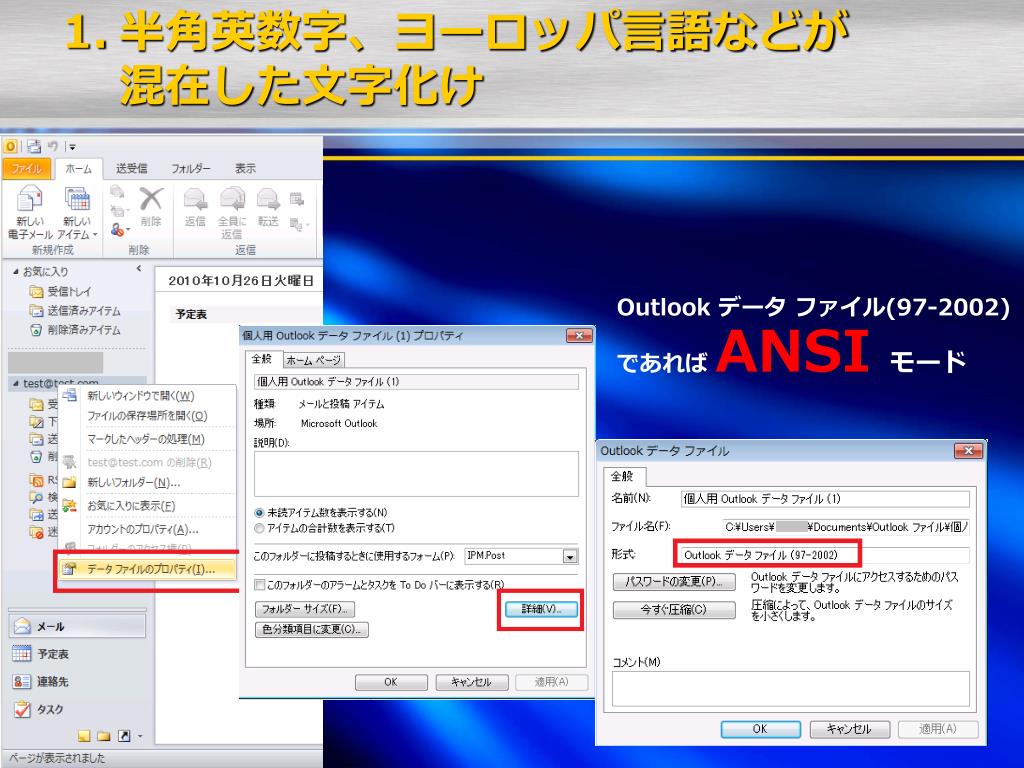The image size is (1024, 768).
Task: Click Cancel in Outlook Data File dialog
Action: (x=849, y=729)
